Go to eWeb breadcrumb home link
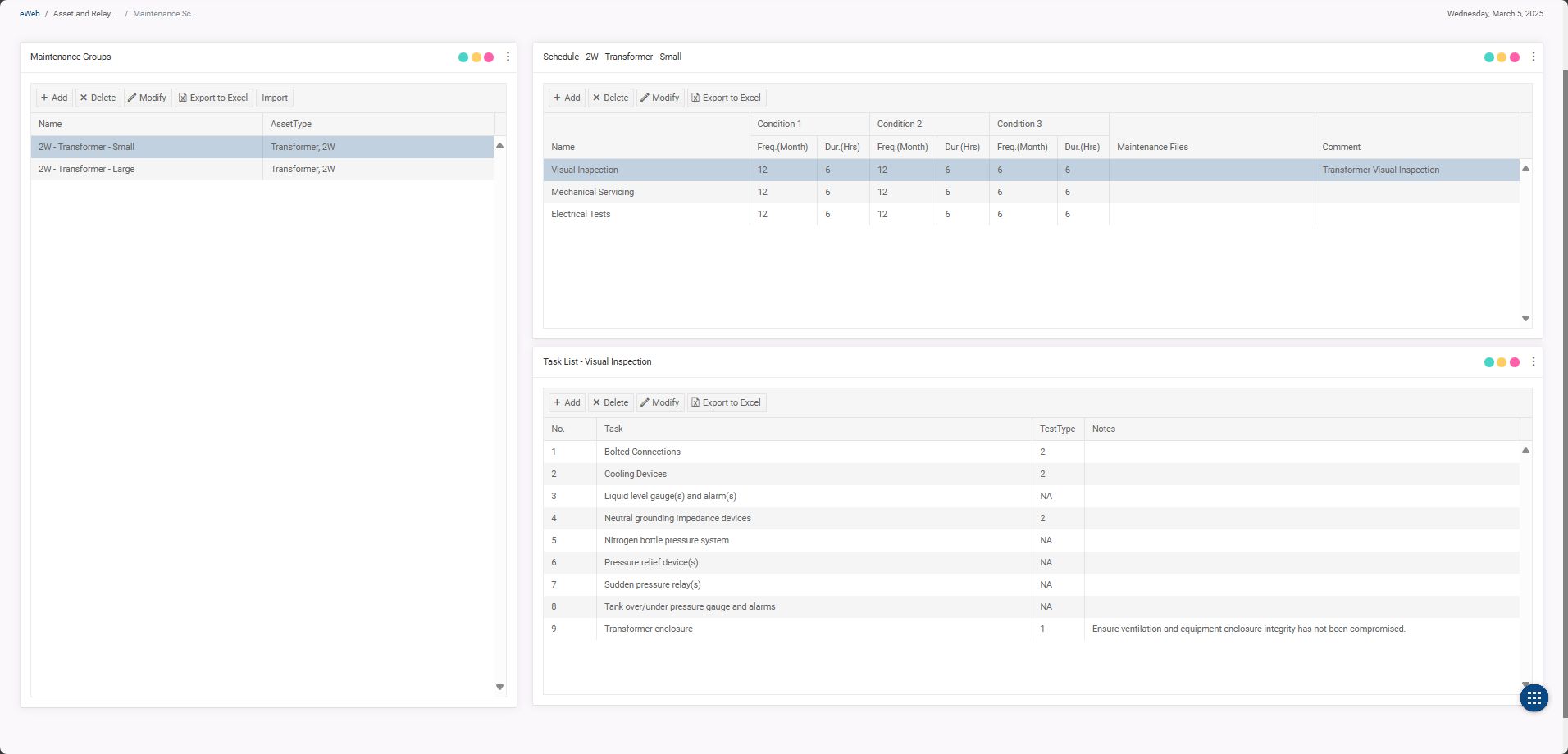Screen dimensions: 1568x754 click(x=30, y=14)
